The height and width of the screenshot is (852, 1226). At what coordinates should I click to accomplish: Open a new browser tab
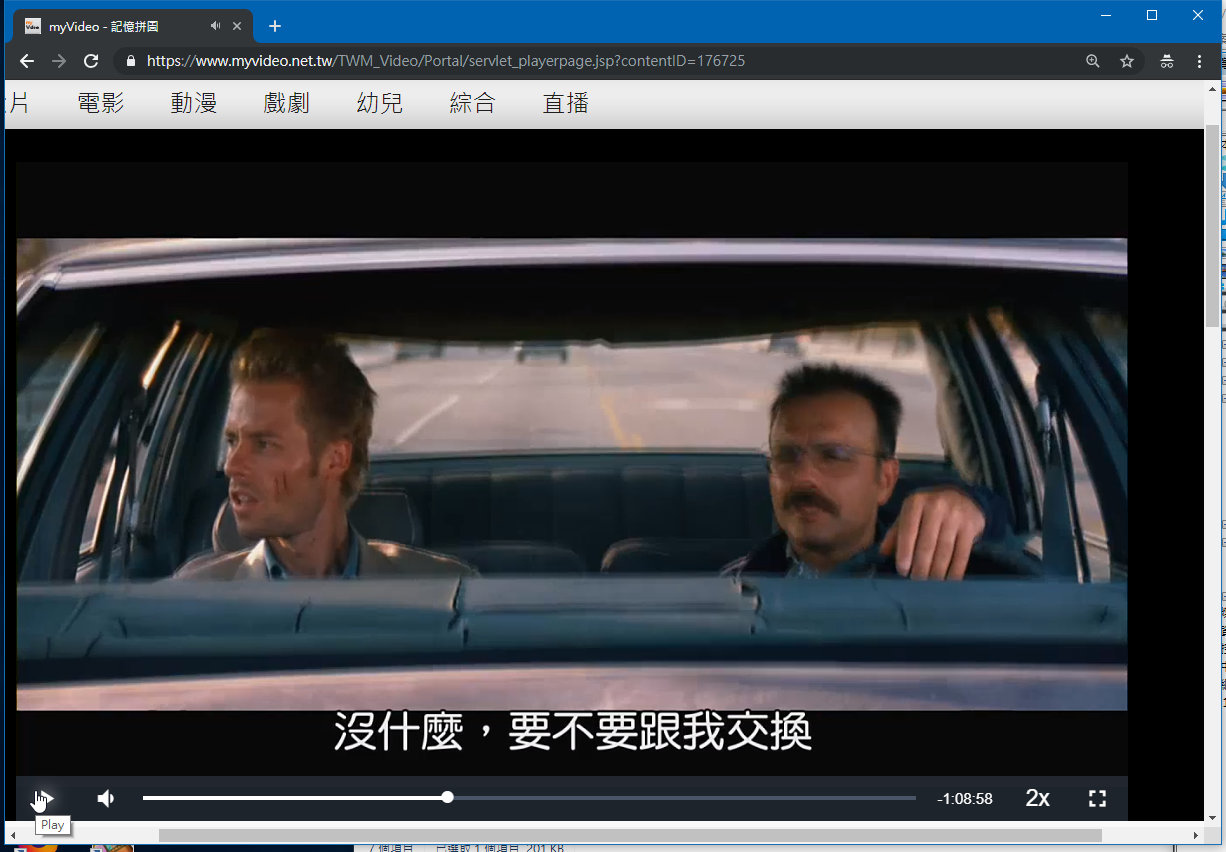point(275,26)
